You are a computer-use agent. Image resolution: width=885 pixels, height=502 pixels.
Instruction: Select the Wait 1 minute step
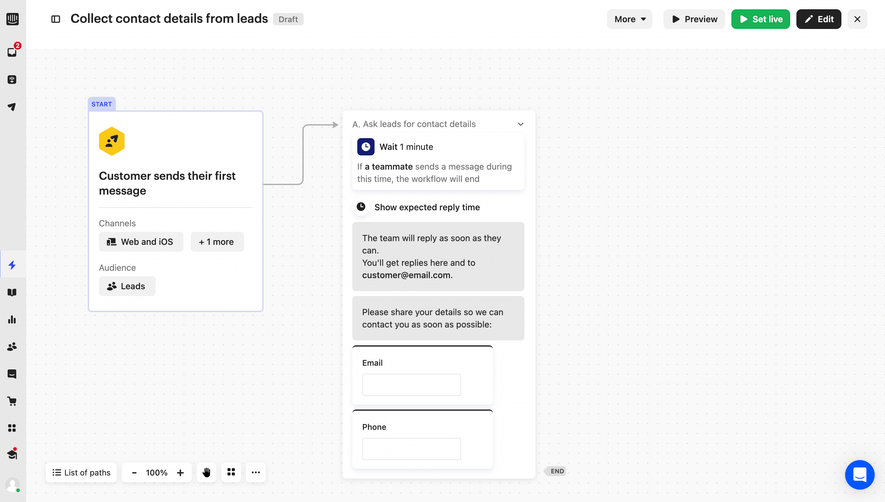[x=438, y=161]
